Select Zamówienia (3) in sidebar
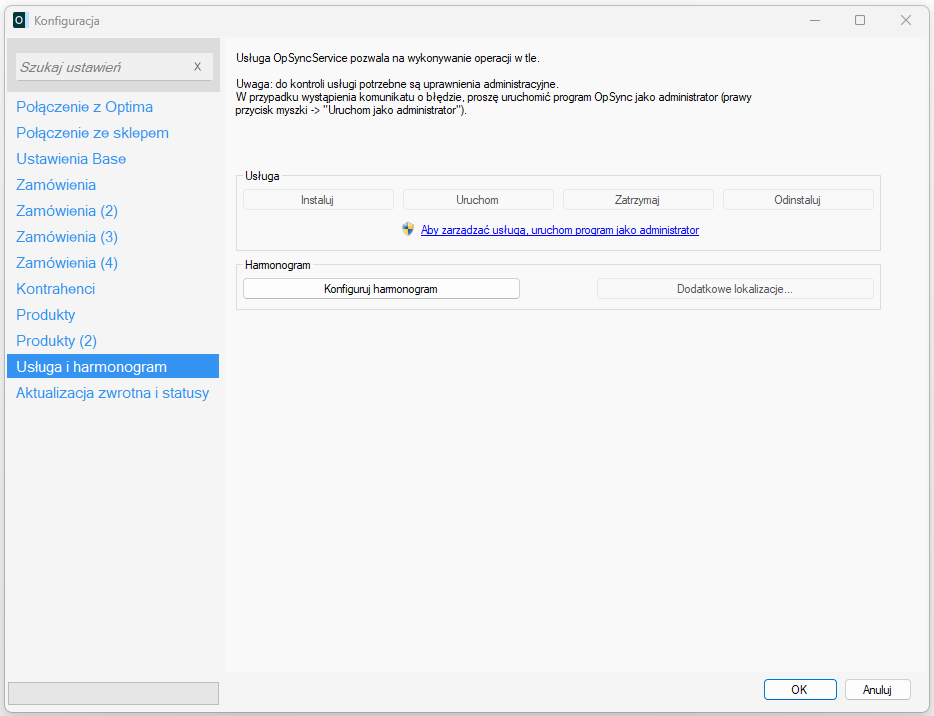This screenshot has width=934, height=716. (67, 237)
